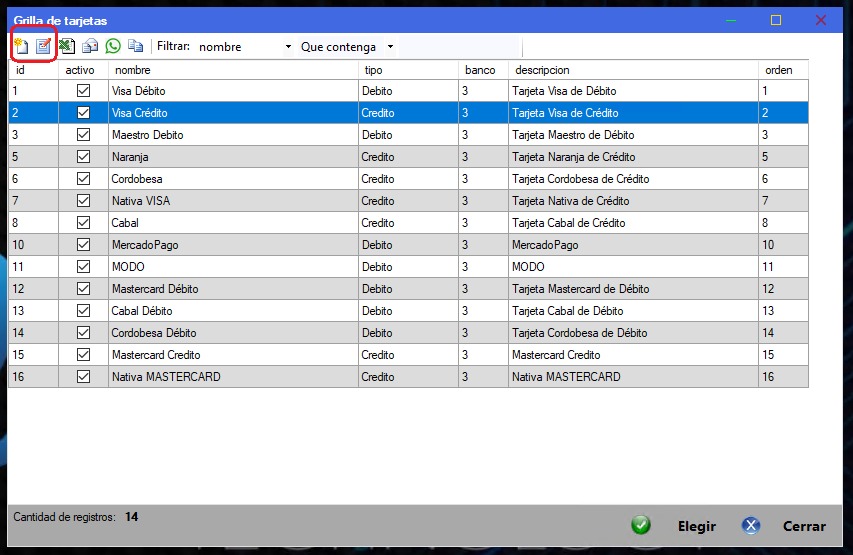This screenshot has width=853, height=555.
Task: Click the green check icon beside Elegir
Action: 641,525
